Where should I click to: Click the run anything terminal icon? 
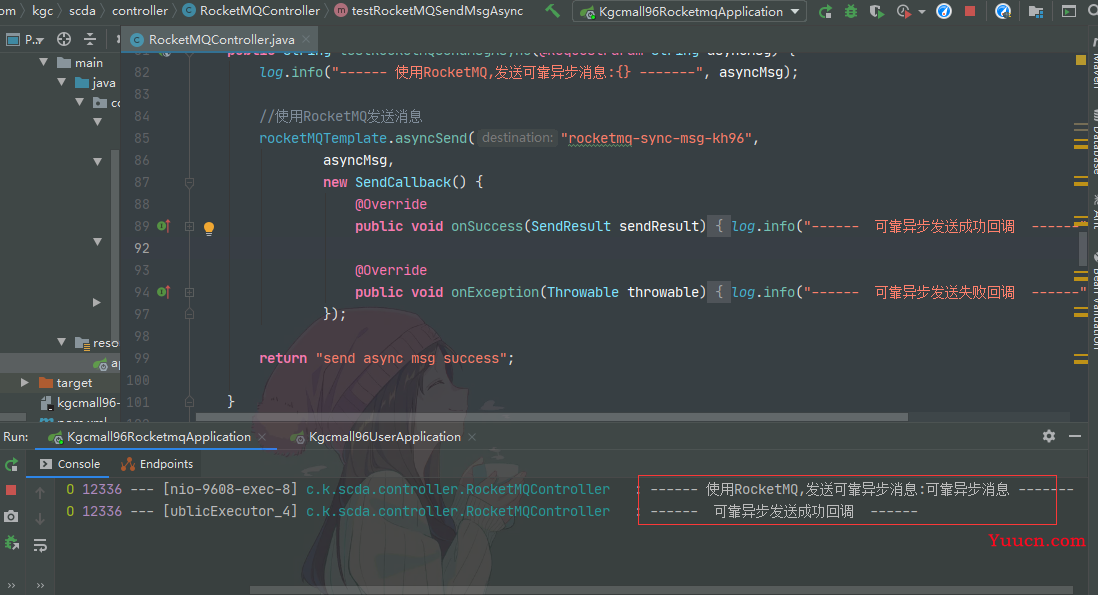coord(1069,11)
